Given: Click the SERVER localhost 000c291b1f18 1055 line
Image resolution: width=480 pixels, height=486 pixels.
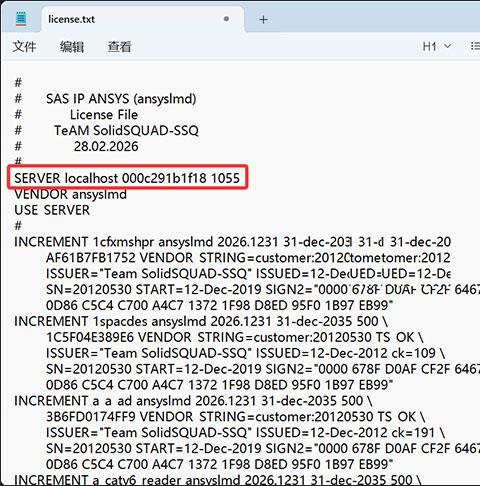Looking at the screenshot, I should point(127,178).
